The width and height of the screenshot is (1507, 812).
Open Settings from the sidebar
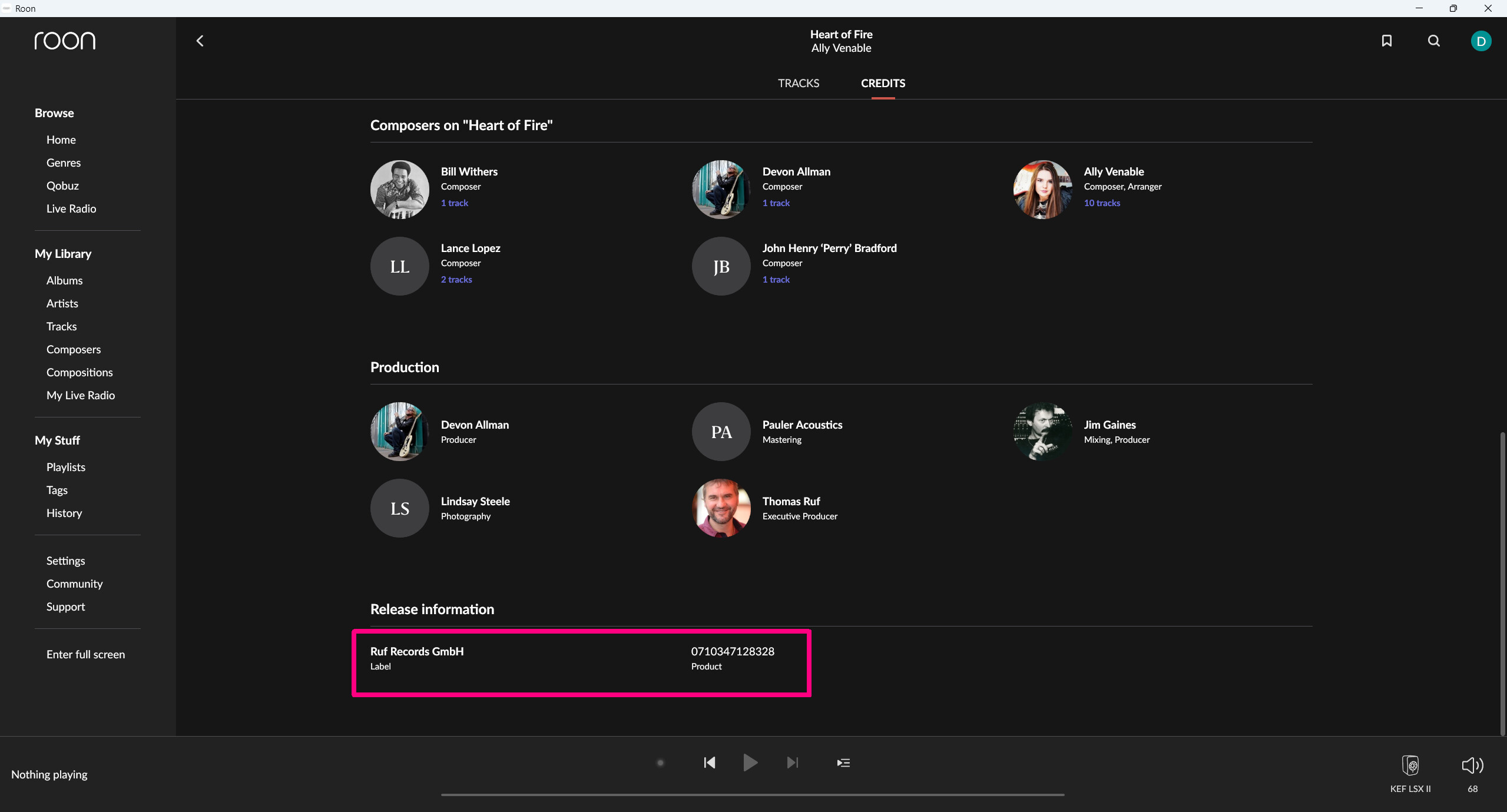coord(65,561)
